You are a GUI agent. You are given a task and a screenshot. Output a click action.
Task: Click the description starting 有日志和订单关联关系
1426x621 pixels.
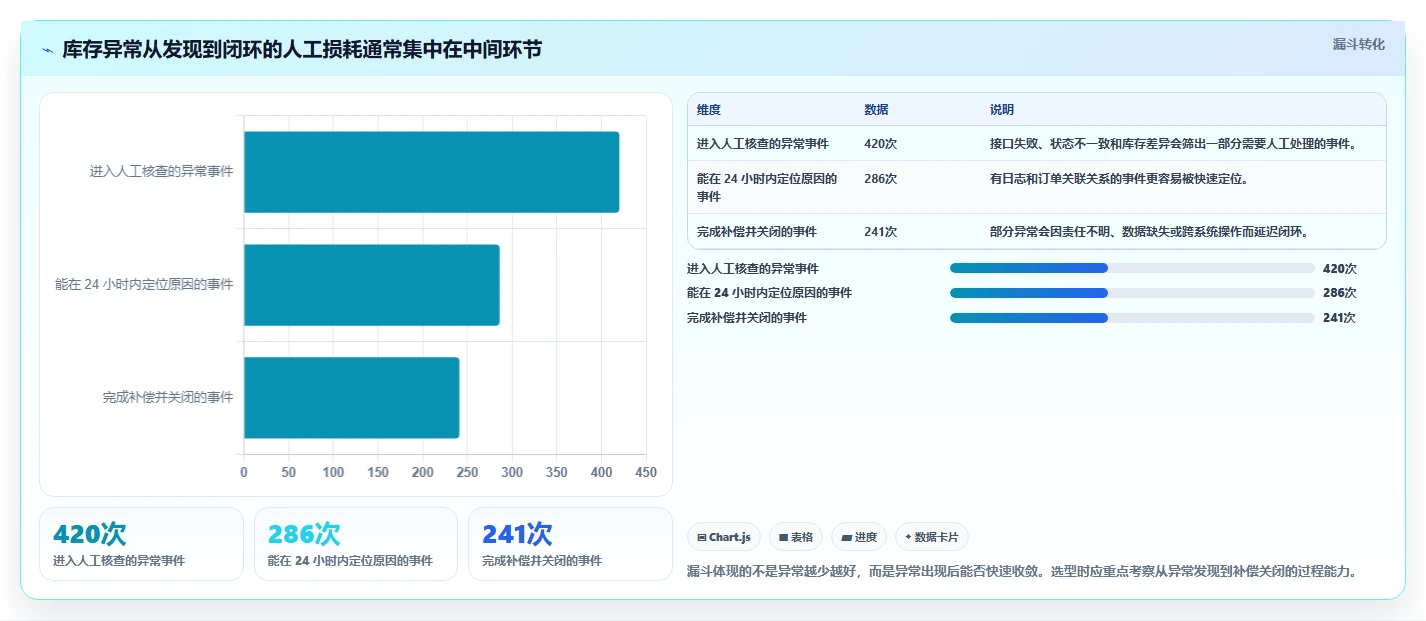point(1119,179)
